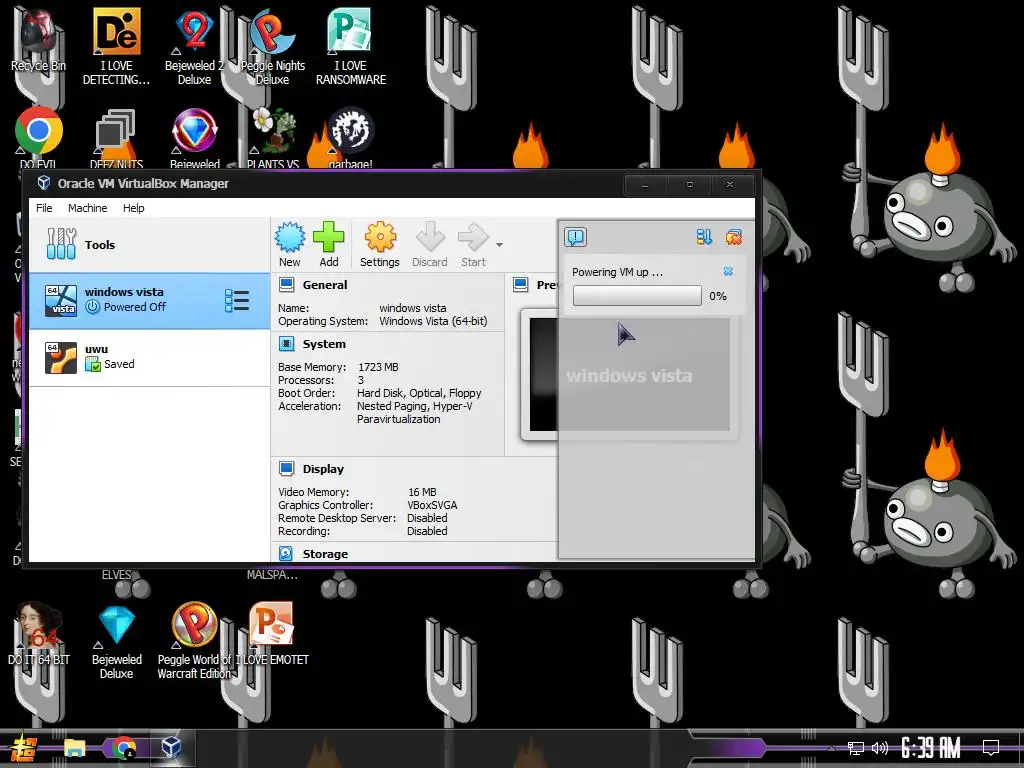1024x768 pixels.
Task: Open Peggle World of Warcraft Edition icon
Action: tap(194, 641)
